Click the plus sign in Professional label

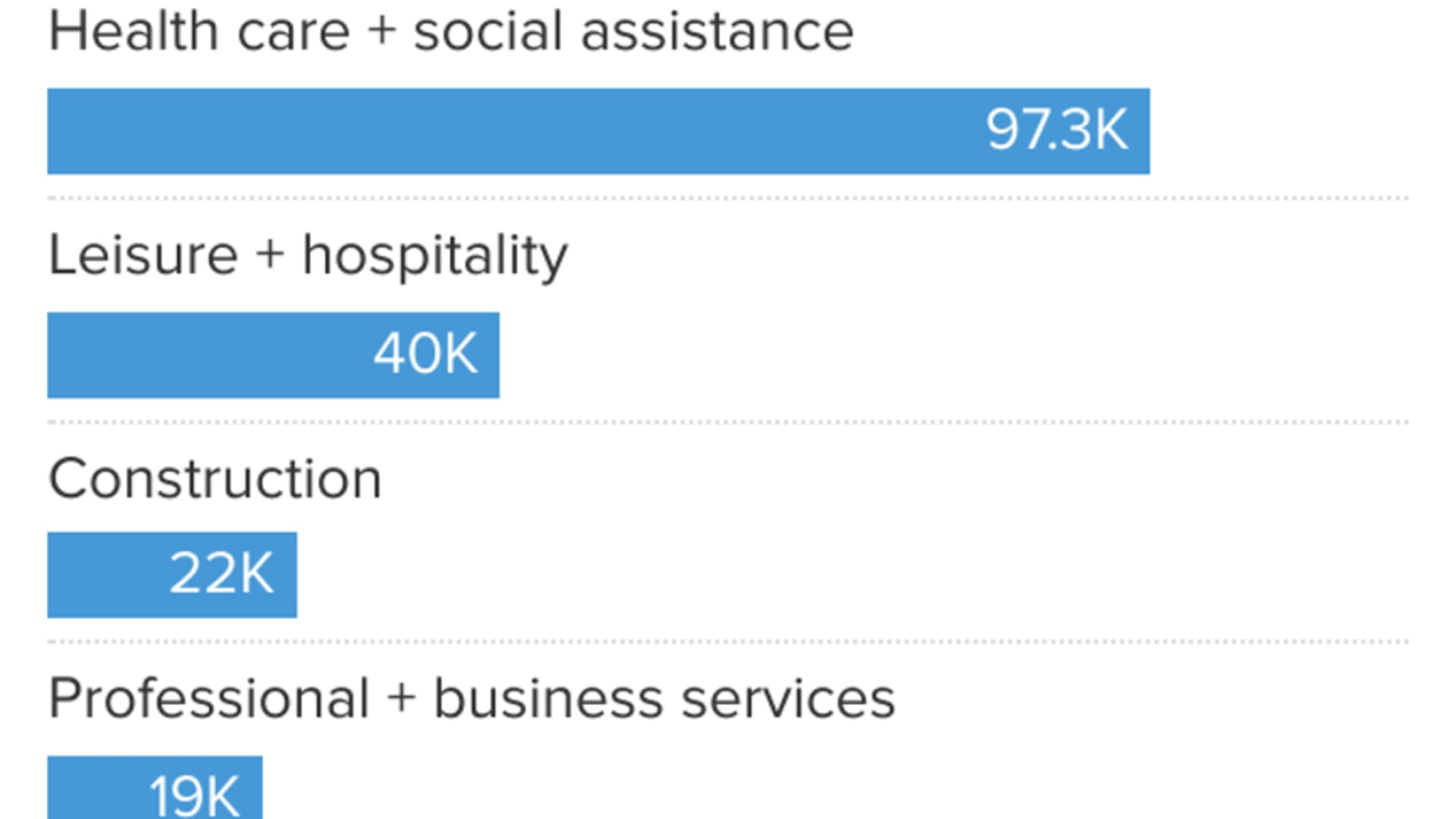401,698
